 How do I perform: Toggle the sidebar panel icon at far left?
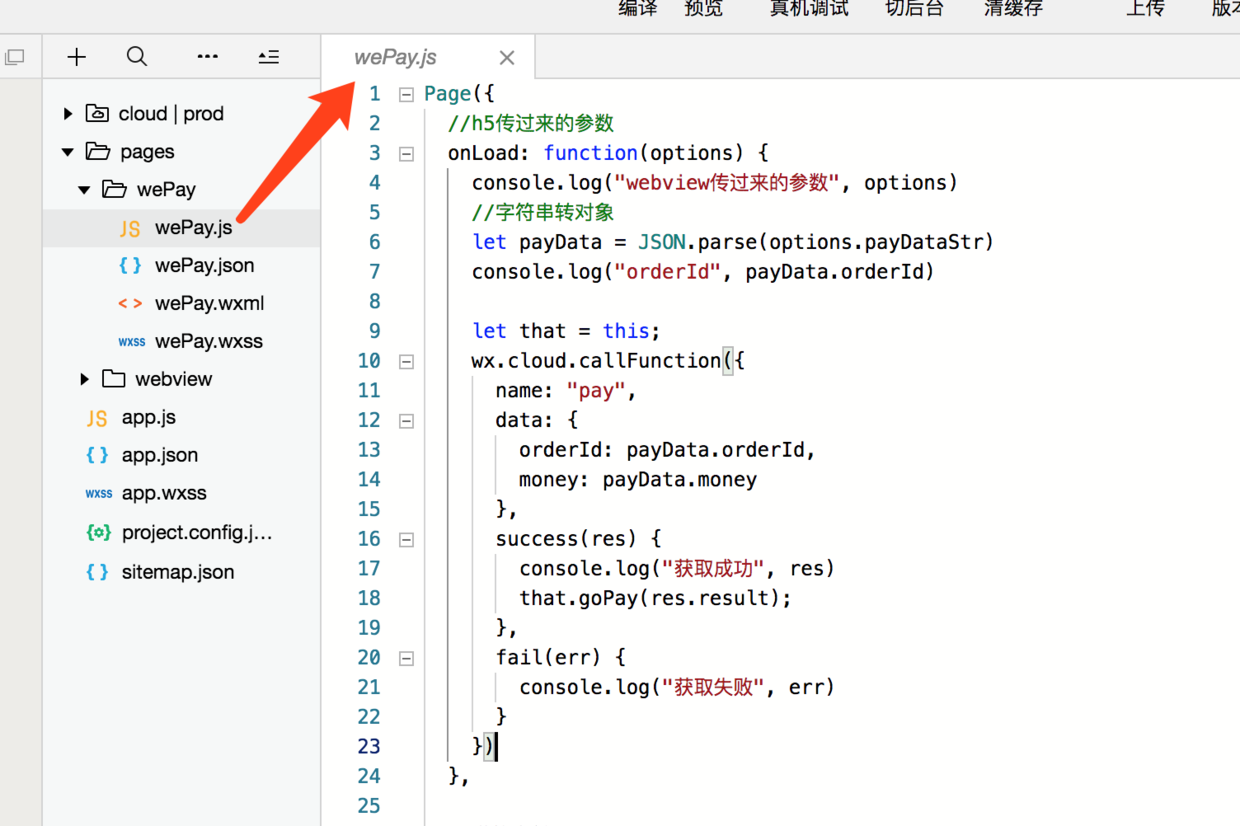[x=14, y=57]
